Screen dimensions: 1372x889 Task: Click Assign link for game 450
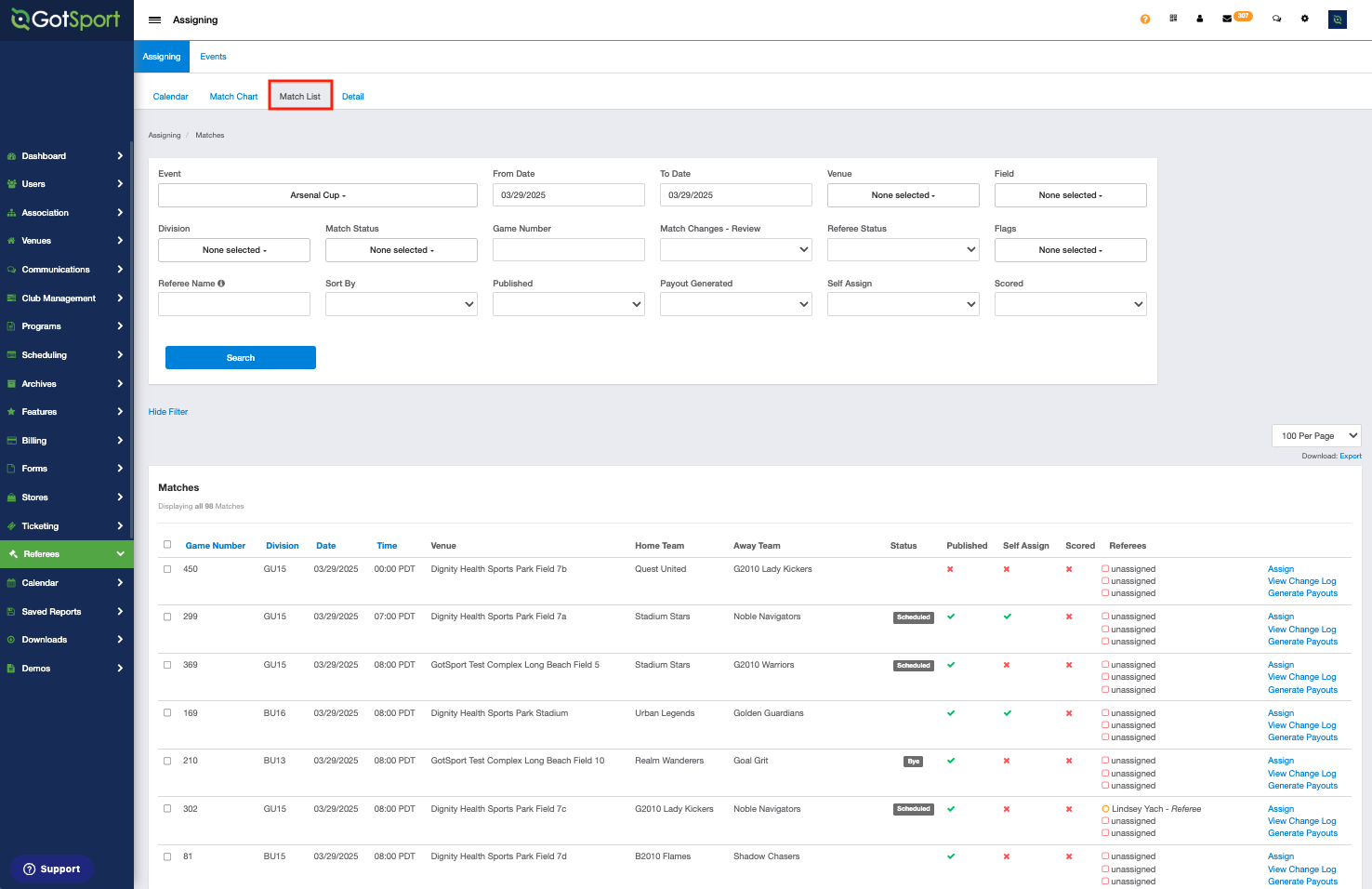(1281, 569)
